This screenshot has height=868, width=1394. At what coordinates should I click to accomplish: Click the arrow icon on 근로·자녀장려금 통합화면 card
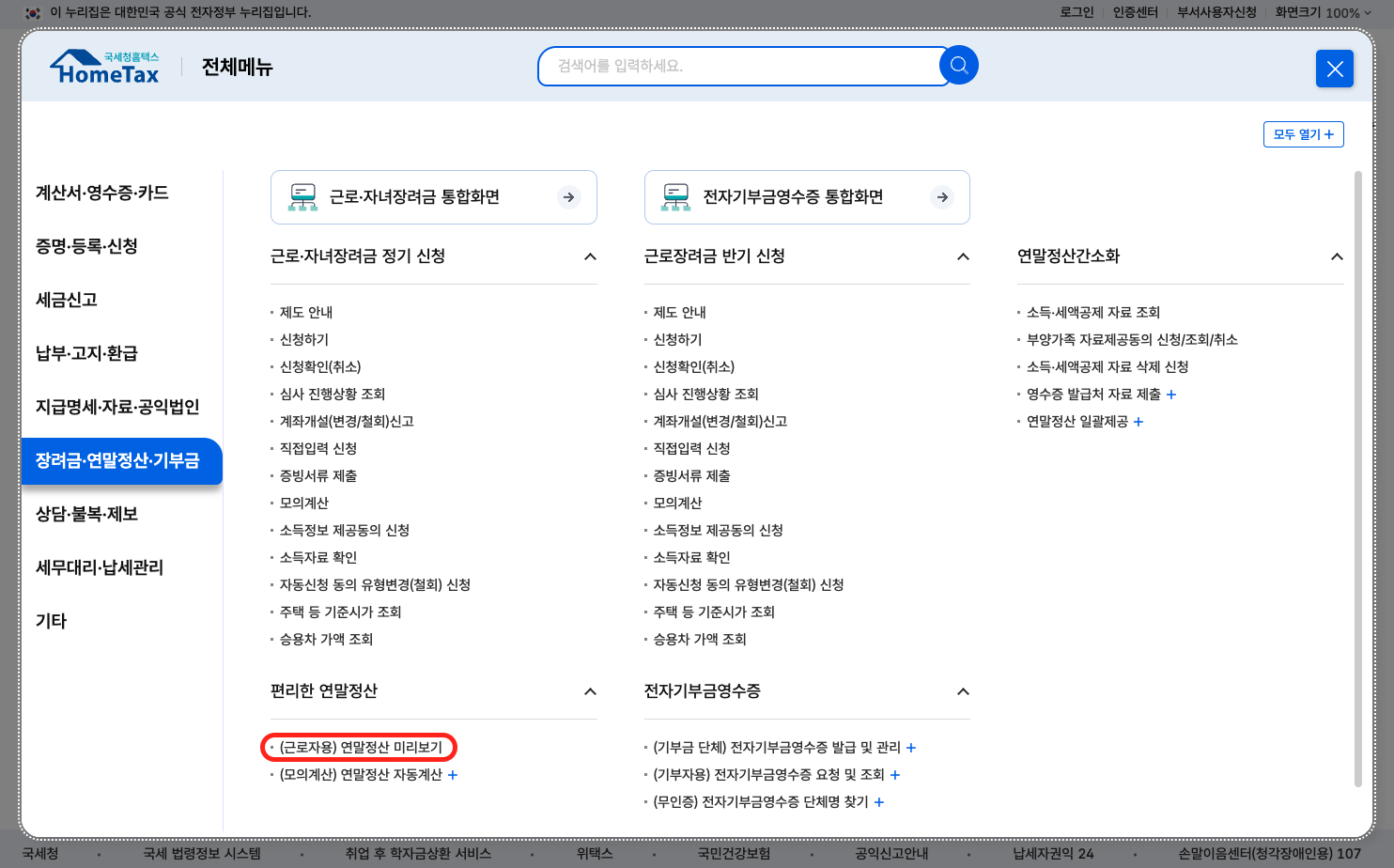point(568,197)
